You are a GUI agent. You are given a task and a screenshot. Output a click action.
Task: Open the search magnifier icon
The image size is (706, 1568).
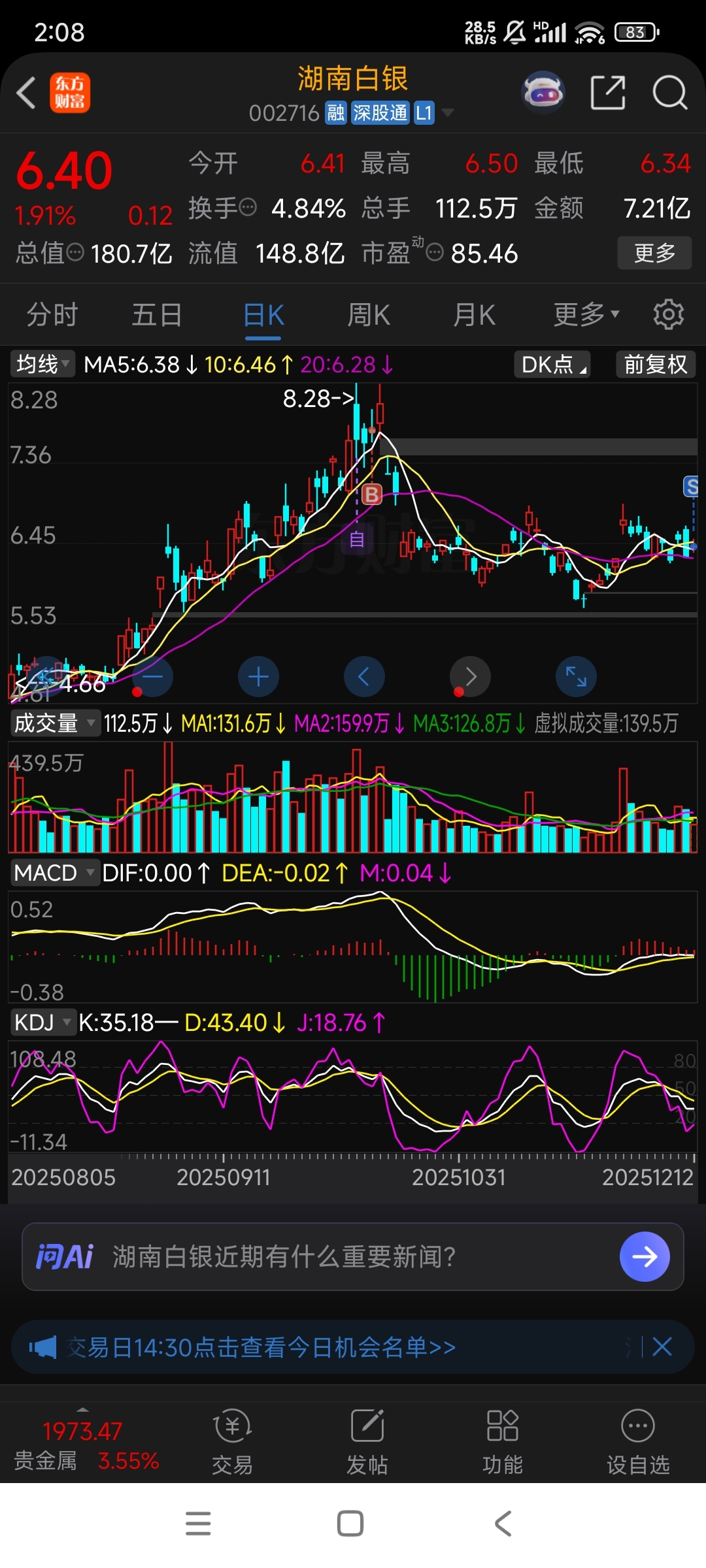(x=670, y=92)
